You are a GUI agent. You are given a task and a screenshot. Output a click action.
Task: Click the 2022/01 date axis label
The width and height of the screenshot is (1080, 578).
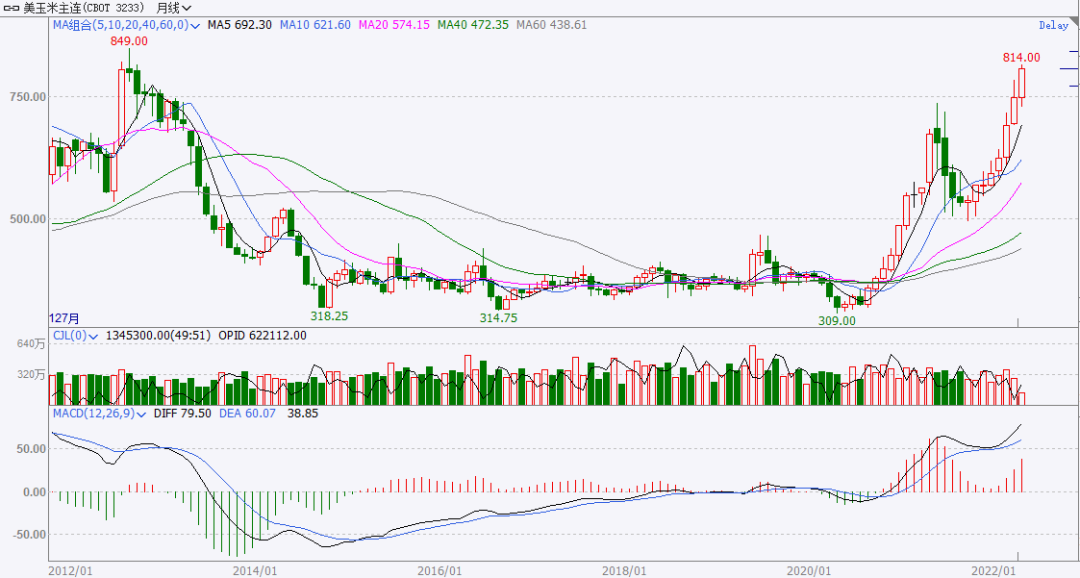pyautogui.click(x=993, y=571)
